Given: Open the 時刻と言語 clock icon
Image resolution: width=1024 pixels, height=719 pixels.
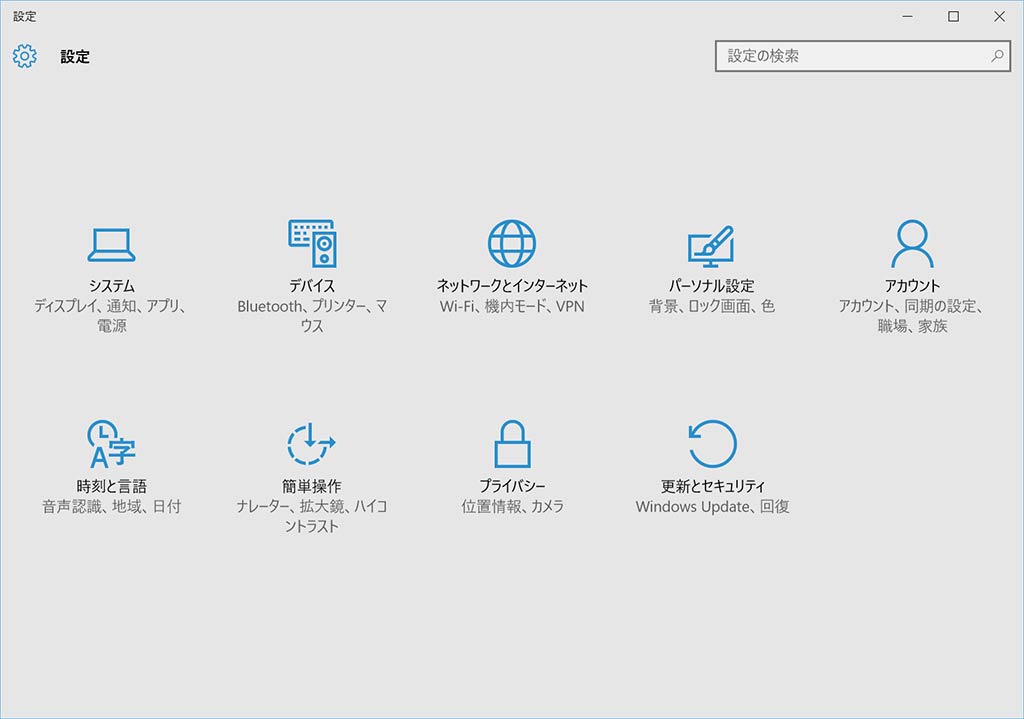Looking at the screenshot, I should [x=112, y=444].
